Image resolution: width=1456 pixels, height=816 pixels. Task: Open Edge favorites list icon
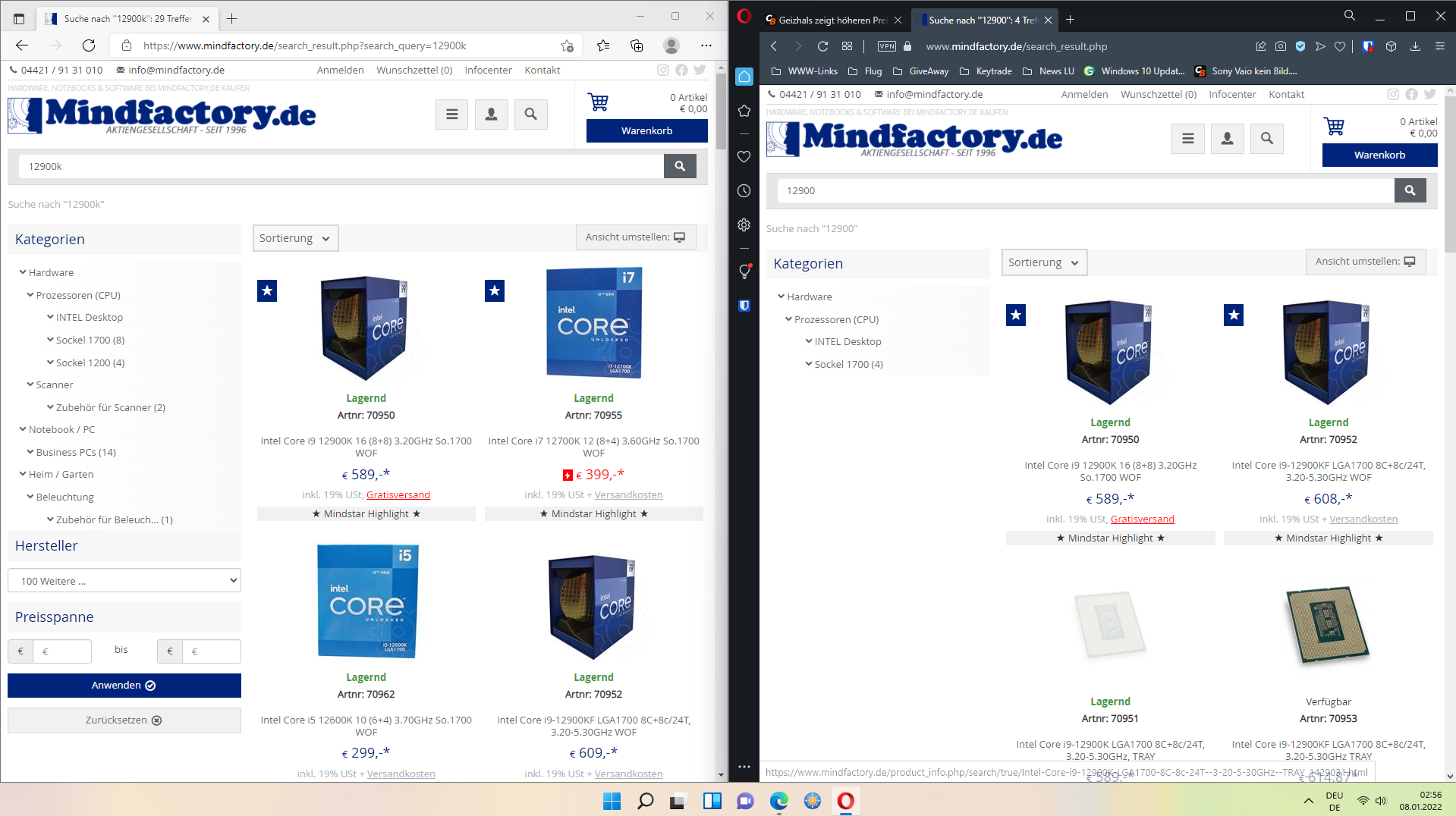pos(603,46)
